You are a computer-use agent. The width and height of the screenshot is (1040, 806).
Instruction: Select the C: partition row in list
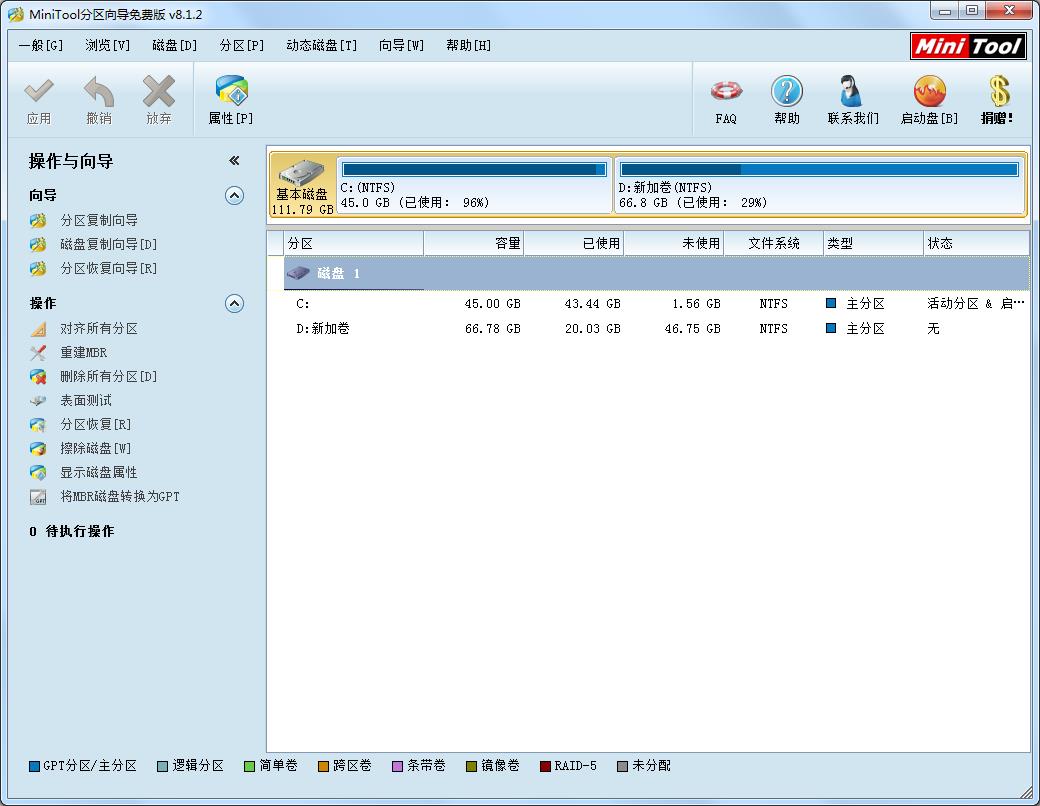(x=656, y=304)
